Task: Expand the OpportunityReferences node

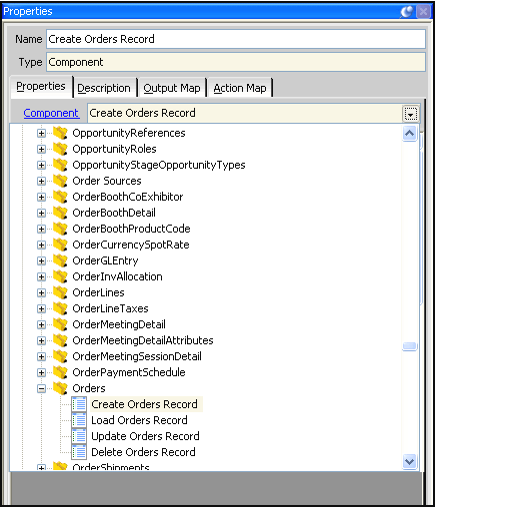Action: click(41, 133)
